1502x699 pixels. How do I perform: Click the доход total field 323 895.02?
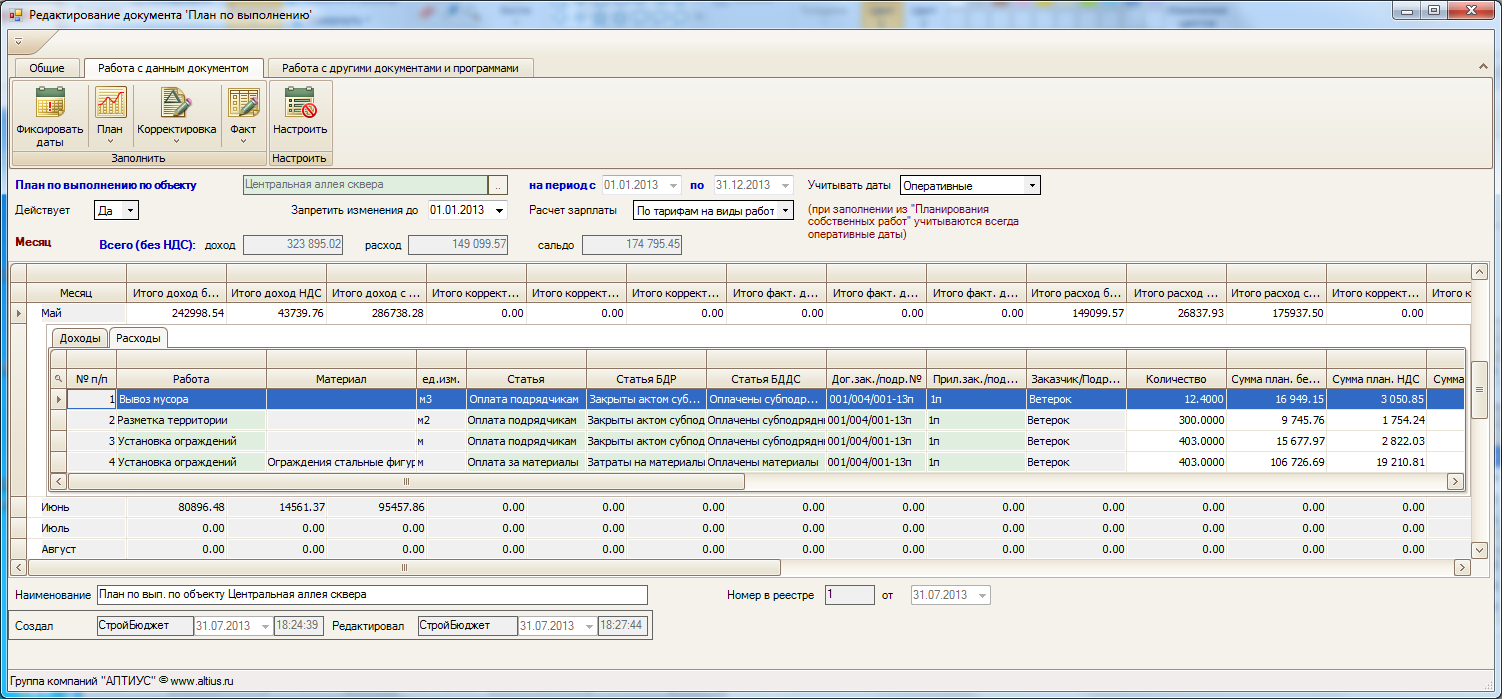click(294, 244)
